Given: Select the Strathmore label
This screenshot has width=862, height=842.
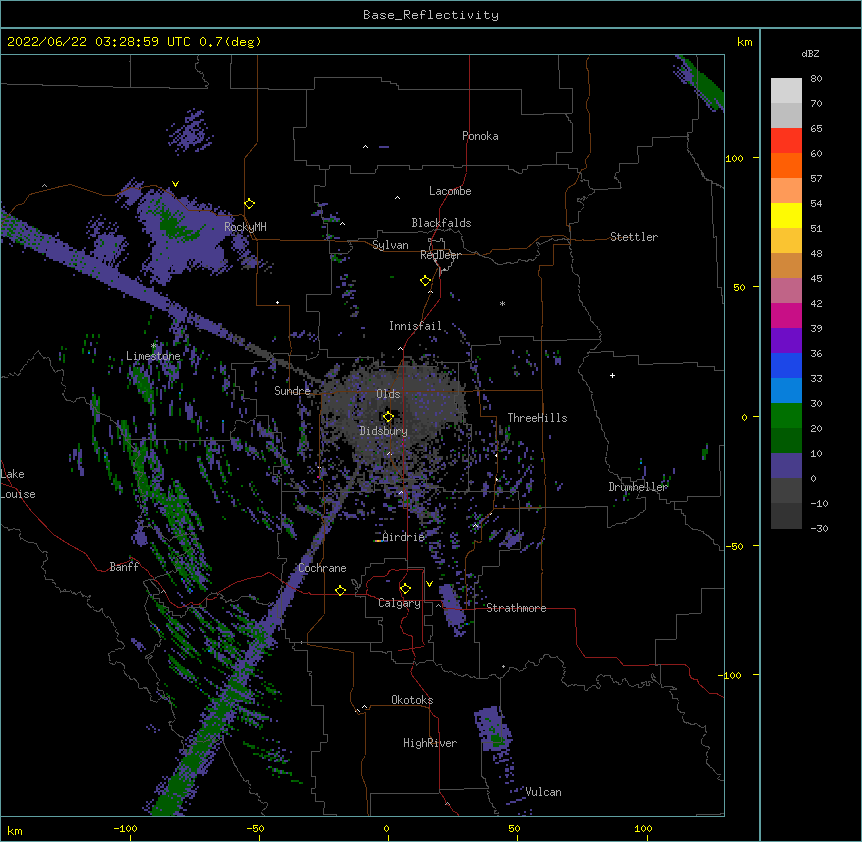Looking at the screenshot, I should pyautogui.click(x=516, y=608).
